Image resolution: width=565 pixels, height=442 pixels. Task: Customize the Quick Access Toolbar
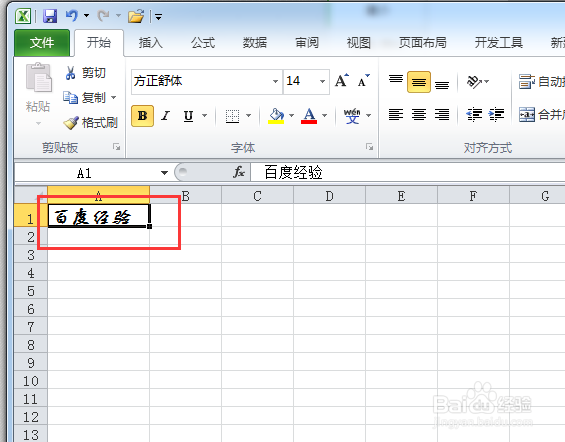[x=158, y=17]
